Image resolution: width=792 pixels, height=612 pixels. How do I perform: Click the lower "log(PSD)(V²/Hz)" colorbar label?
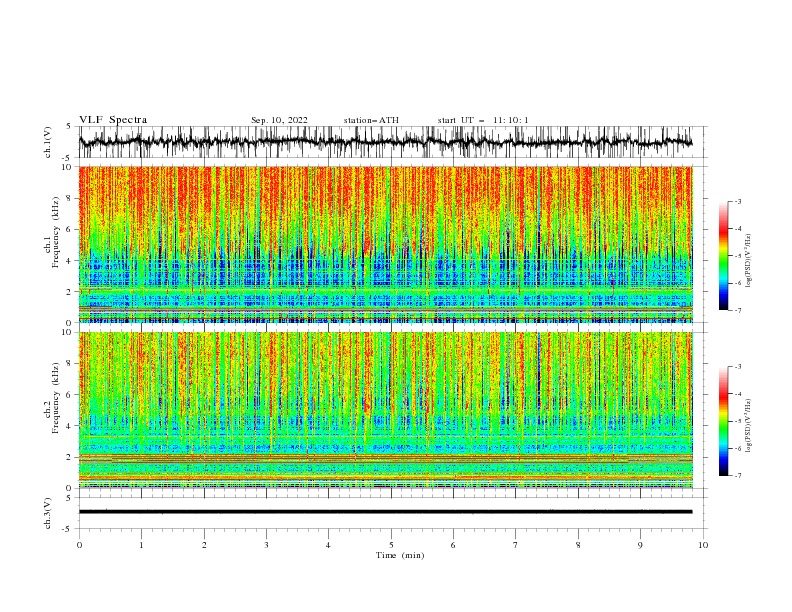click(748, 426)
